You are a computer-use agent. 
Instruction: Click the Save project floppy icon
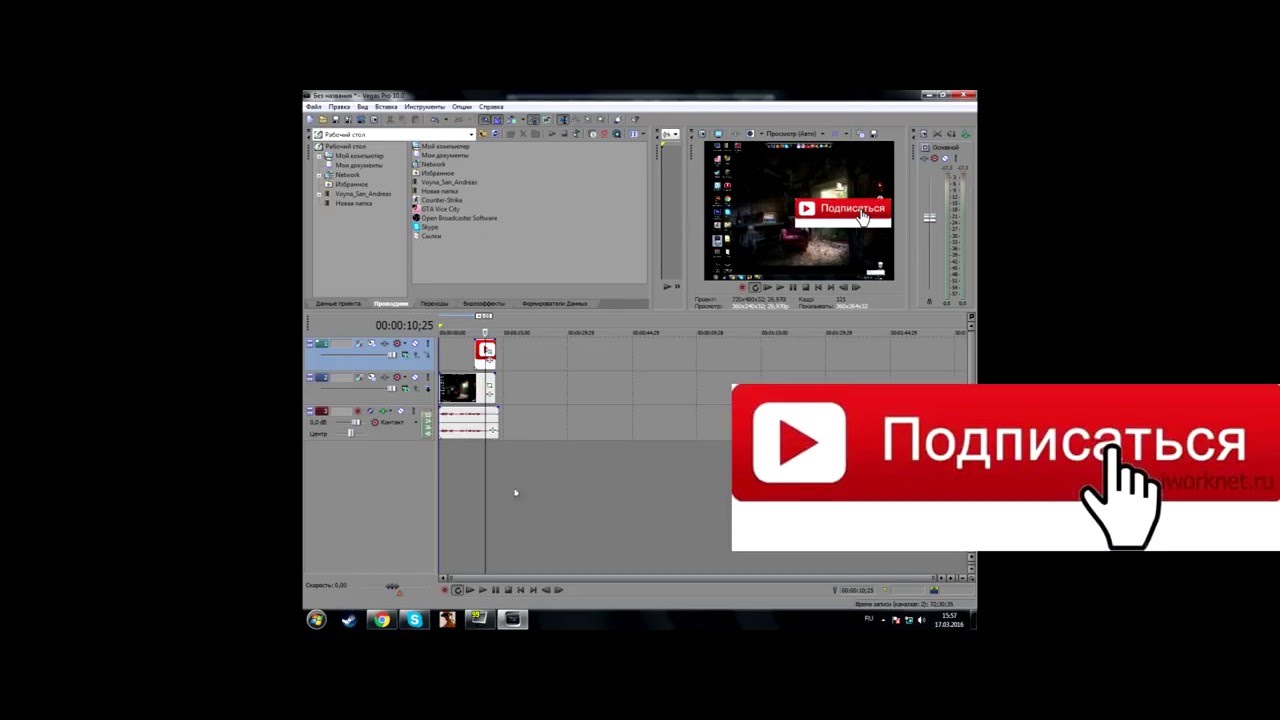click(x=336, y=119)
